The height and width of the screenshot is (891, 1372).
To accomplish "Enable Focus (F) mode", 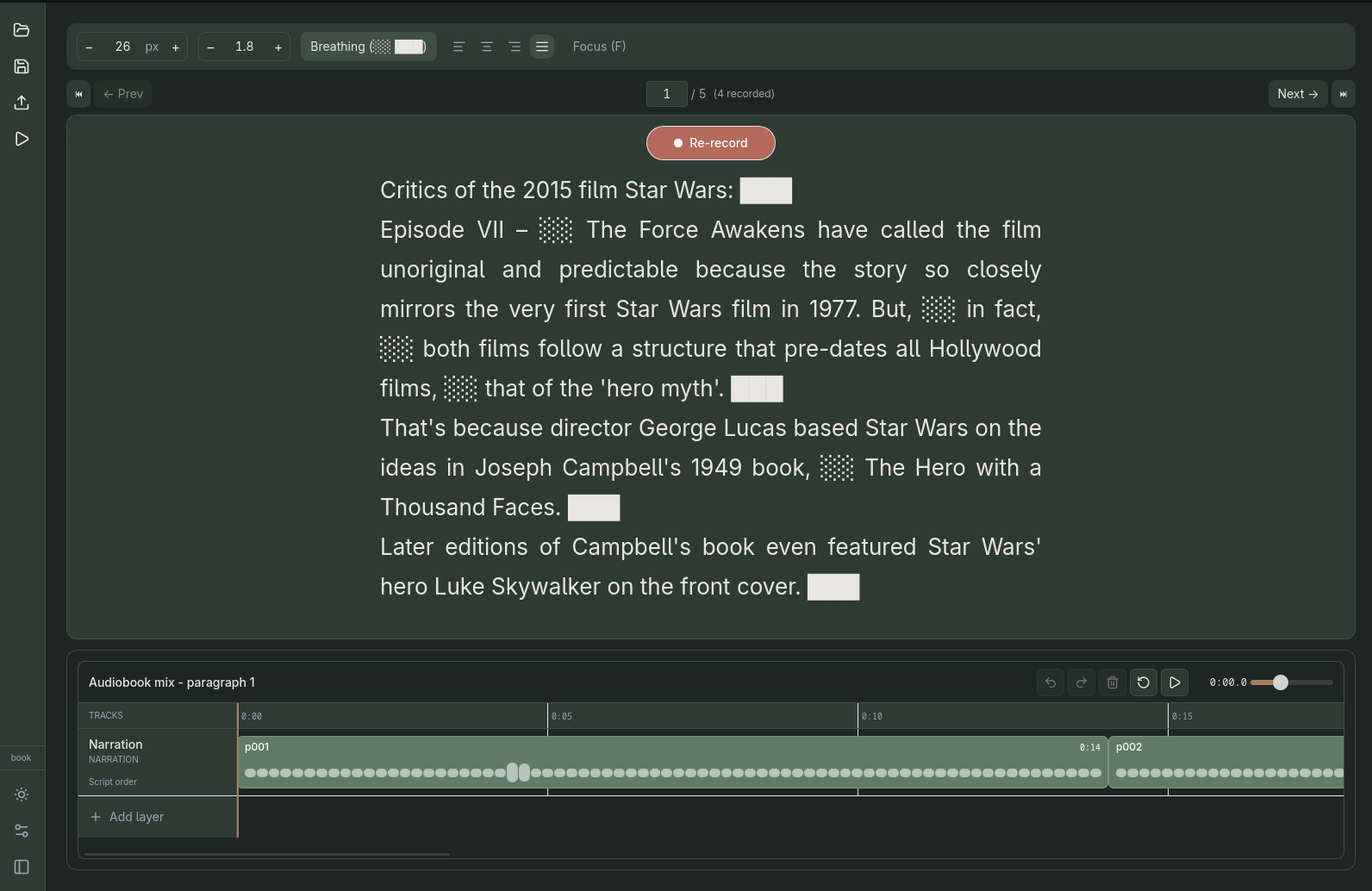I will point(599,47).
